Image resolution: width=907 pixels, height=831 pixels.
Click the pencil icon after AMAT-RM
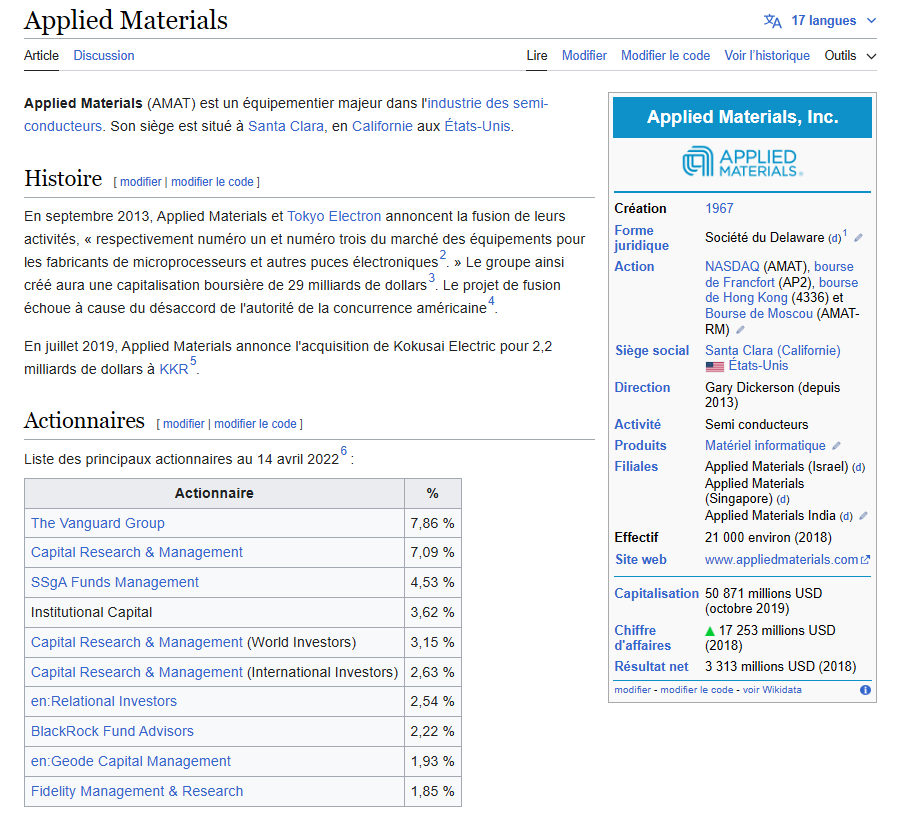coord(740,330)
